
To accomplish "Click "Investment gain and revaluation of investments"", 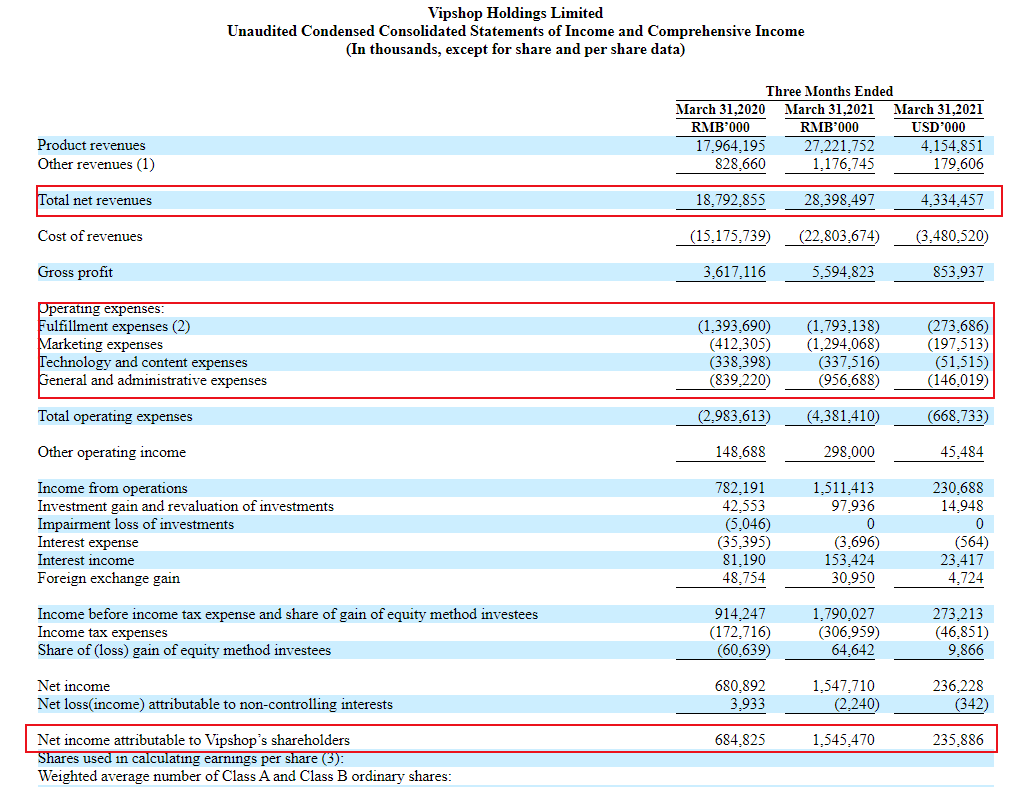I will click(185, 506).
